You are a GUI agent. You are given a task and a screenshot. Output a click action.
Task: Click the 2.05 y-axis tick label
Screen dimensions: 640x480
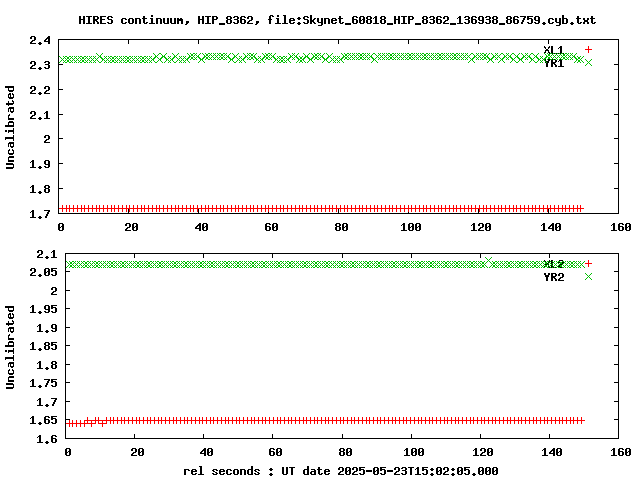click(44, 272)
